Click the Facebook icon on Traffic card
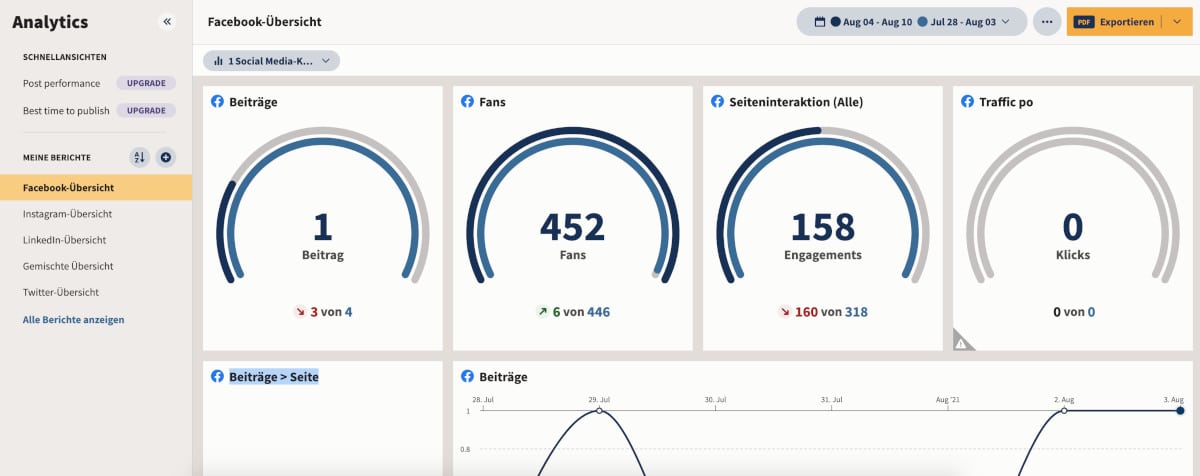 [967, 102]
